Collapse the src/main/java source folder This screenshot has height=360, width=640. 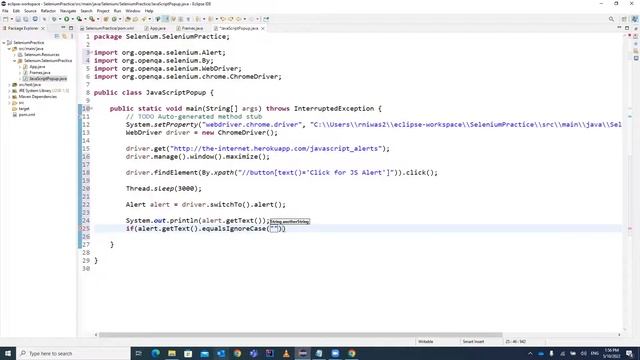pyautogui.click(x=9, y=49)
